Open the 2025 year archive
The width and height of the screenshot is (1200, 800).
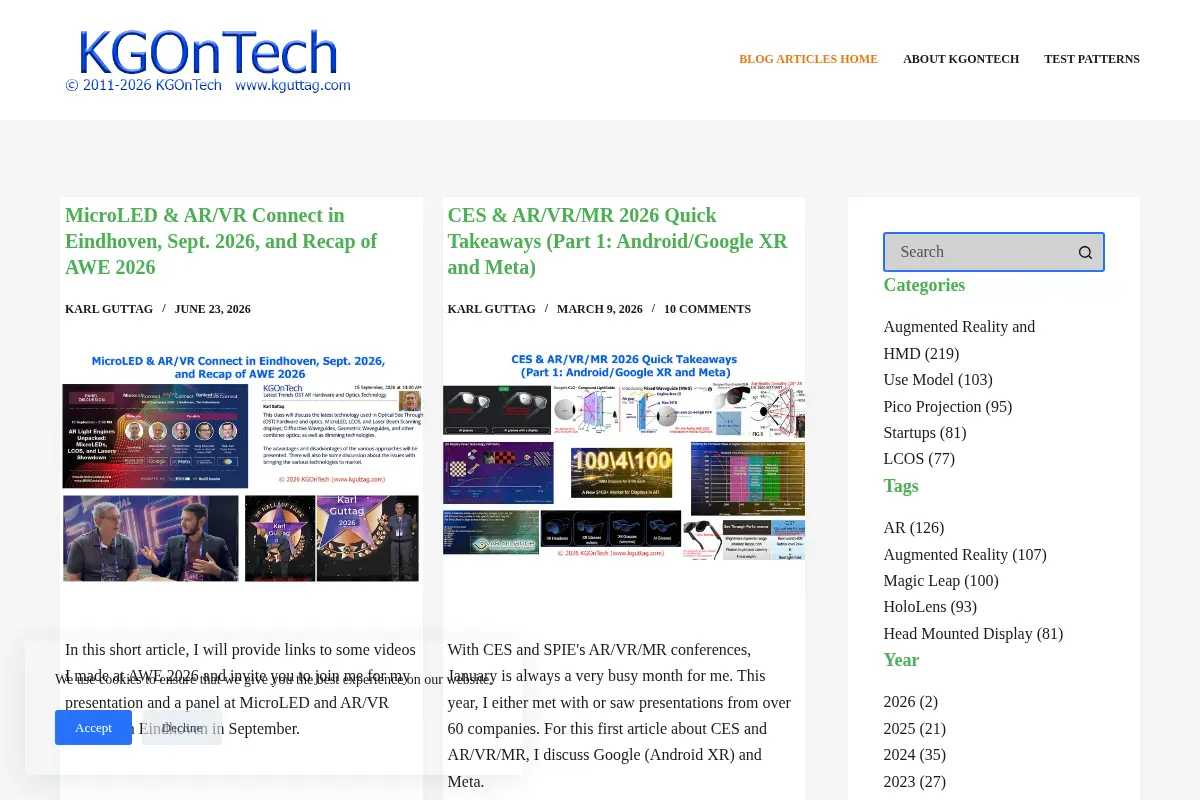pyautogui.click(x=915, y=728)
